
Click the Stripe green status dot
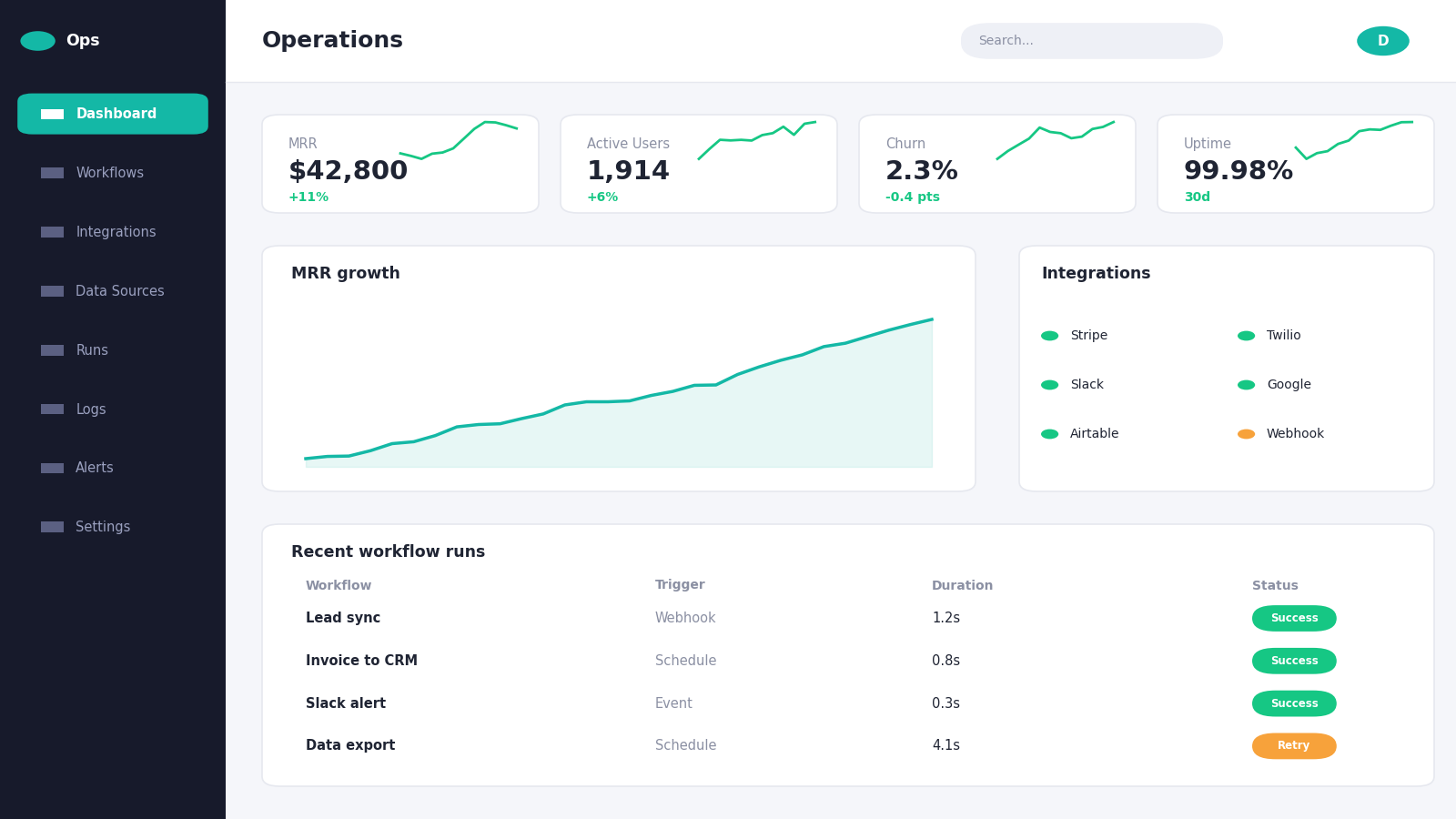pos(1049,336)
